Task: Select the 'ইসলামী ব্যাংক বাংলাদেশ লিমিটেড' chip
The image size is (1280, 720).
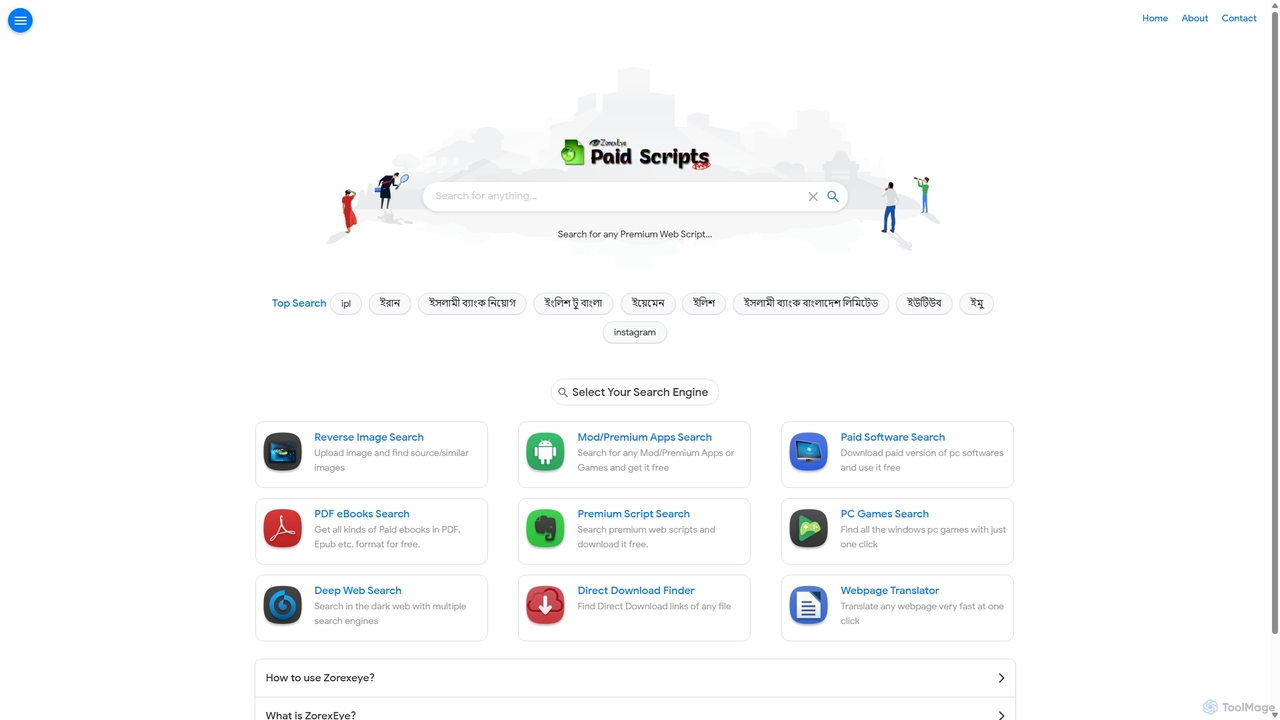Action: [811, 303]
